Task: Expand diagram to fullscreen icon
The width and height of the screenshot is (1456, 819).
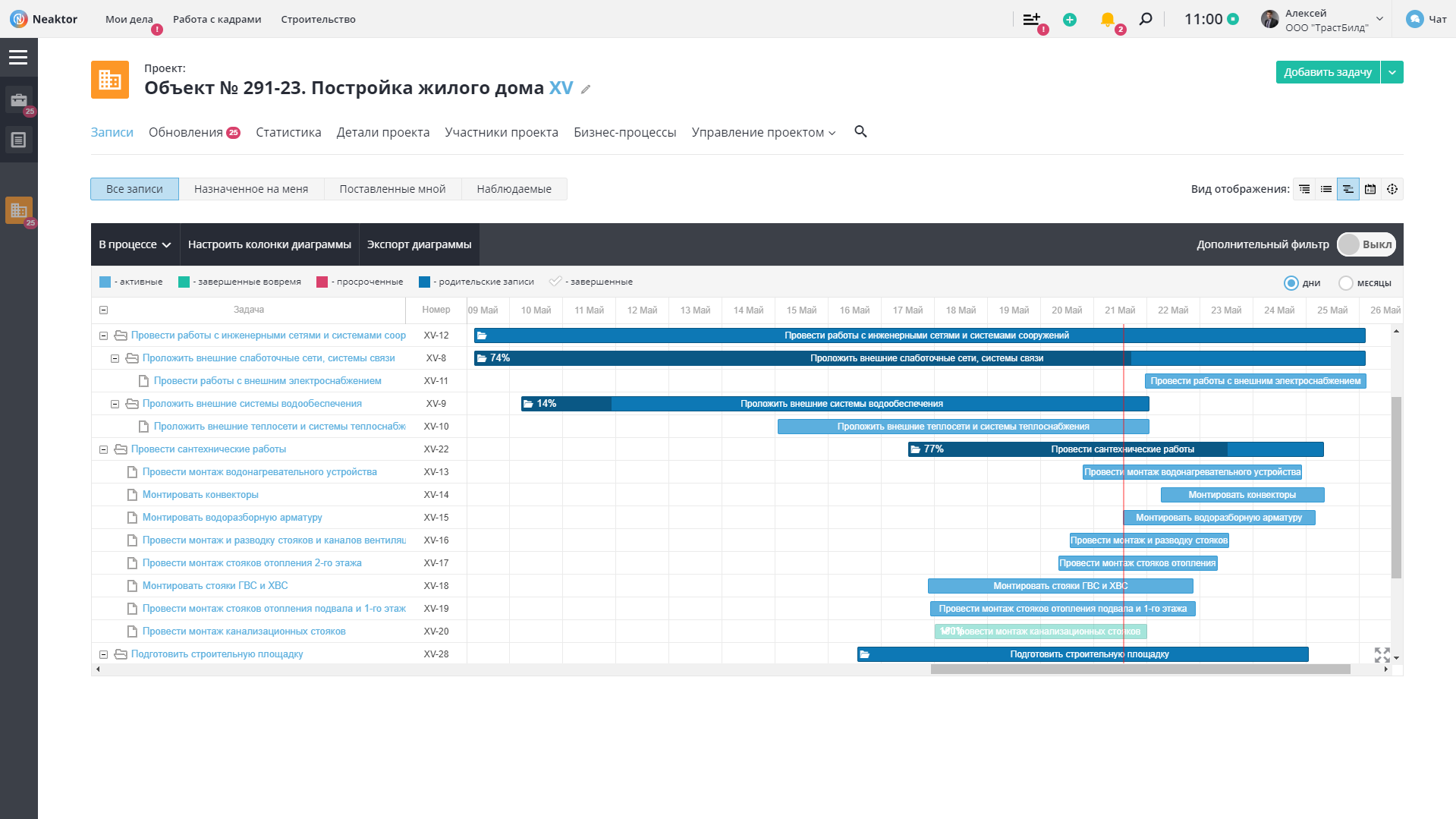Action: point(1382,654)
